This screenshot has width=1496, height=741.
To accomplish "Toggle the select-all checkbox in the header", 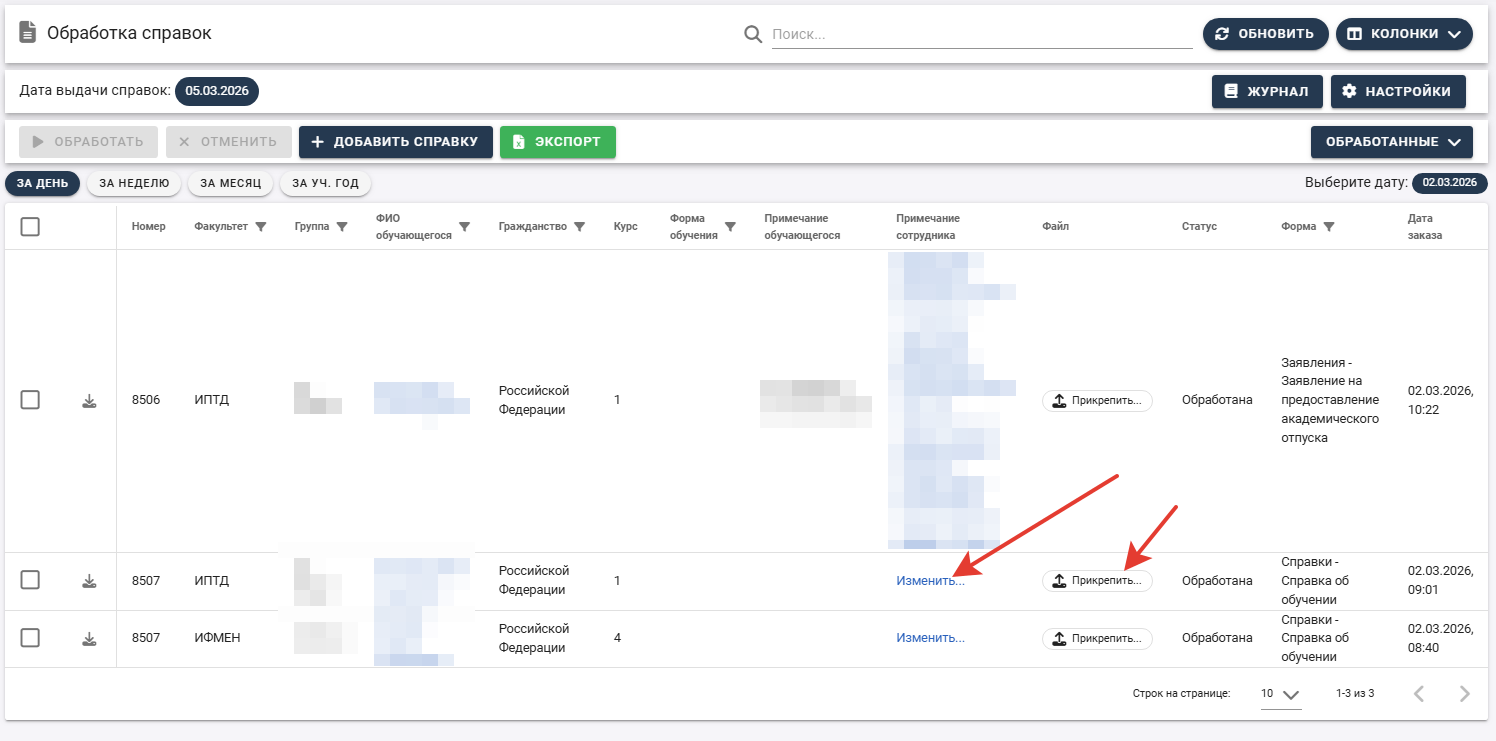I will tap(30, 227).
